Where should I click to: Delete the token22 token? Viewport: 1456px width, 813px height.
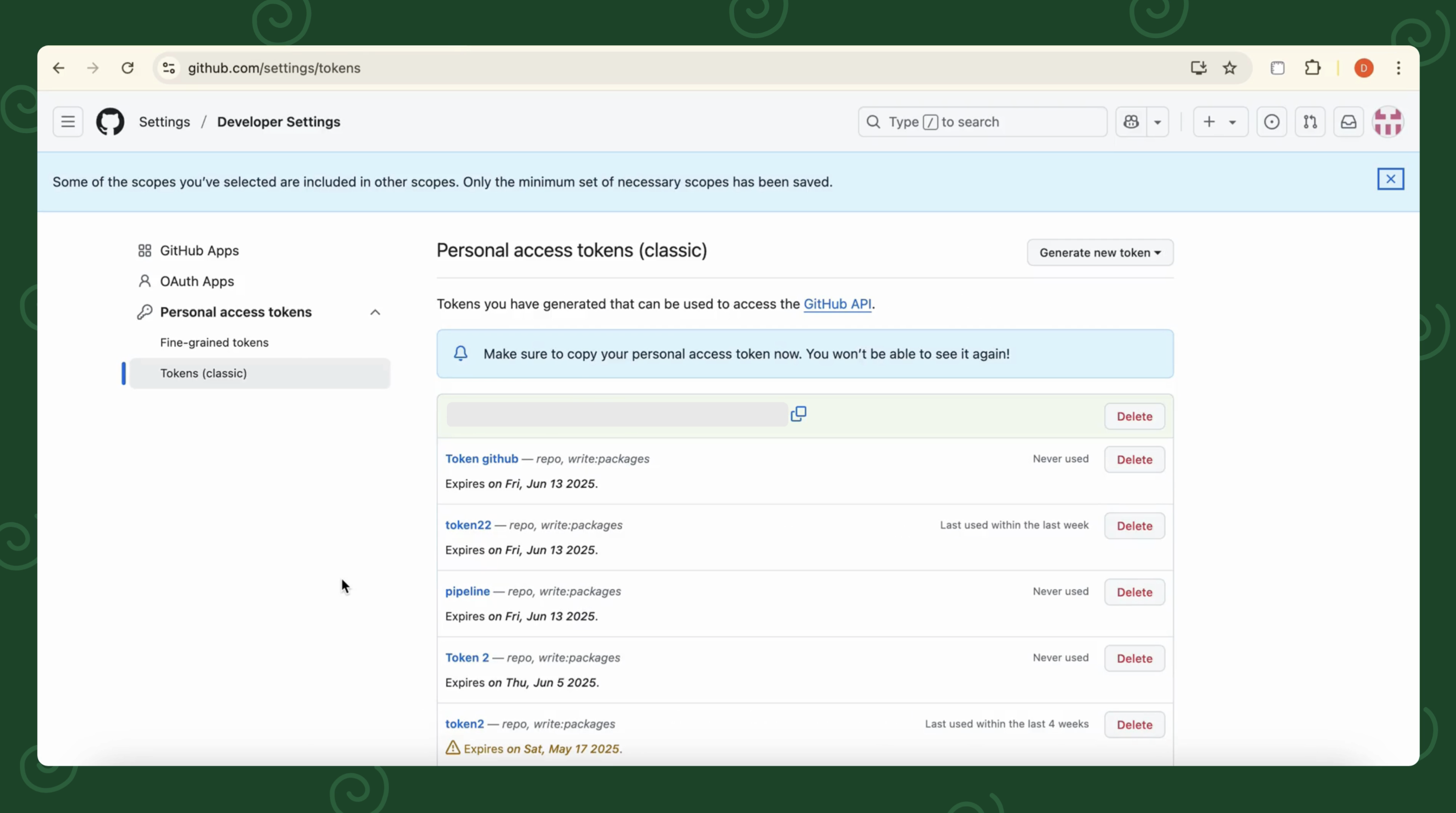(x=1134, y=525)
